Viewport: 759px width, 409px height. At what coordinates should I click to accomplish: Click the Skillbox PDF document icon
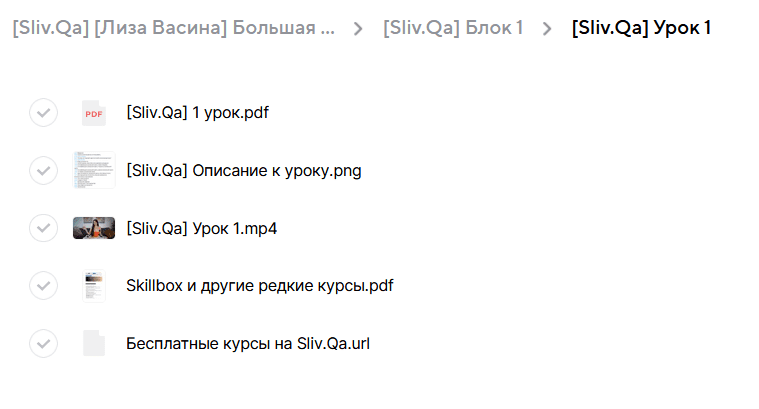pyautogui.click(x=93, y=286)
